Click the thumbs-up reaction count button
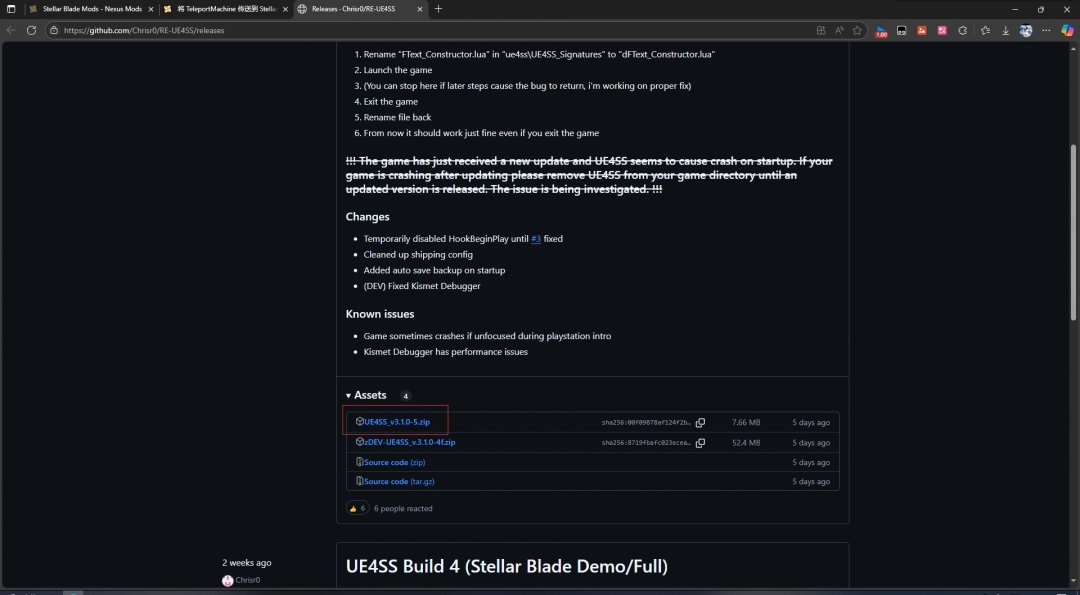The width and height of the screenshot is (1080, 595). pos(357,508)
